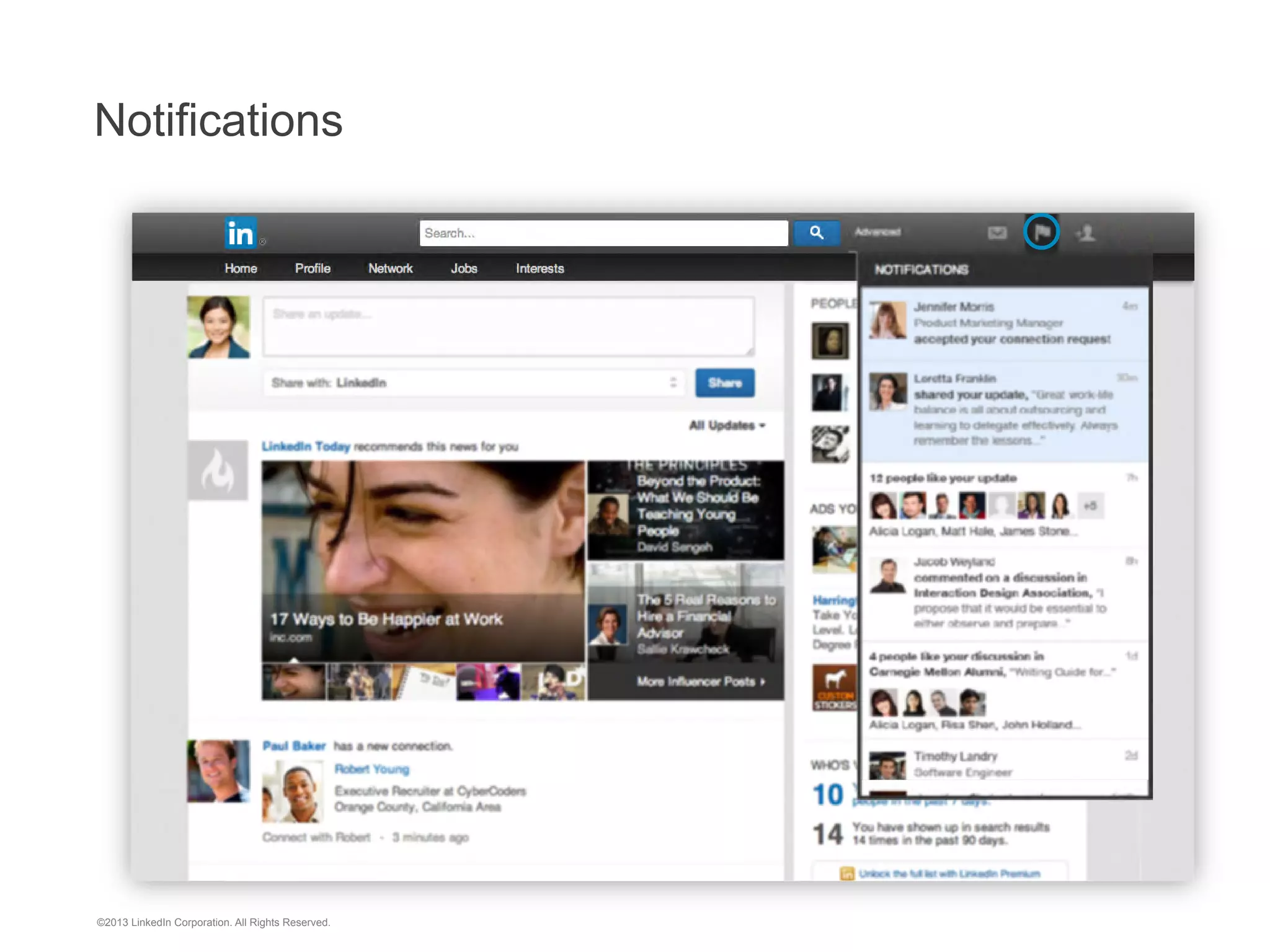Open the notifications flag icon
This screenshot has height=952, width=1270.
coord(1041,232)
